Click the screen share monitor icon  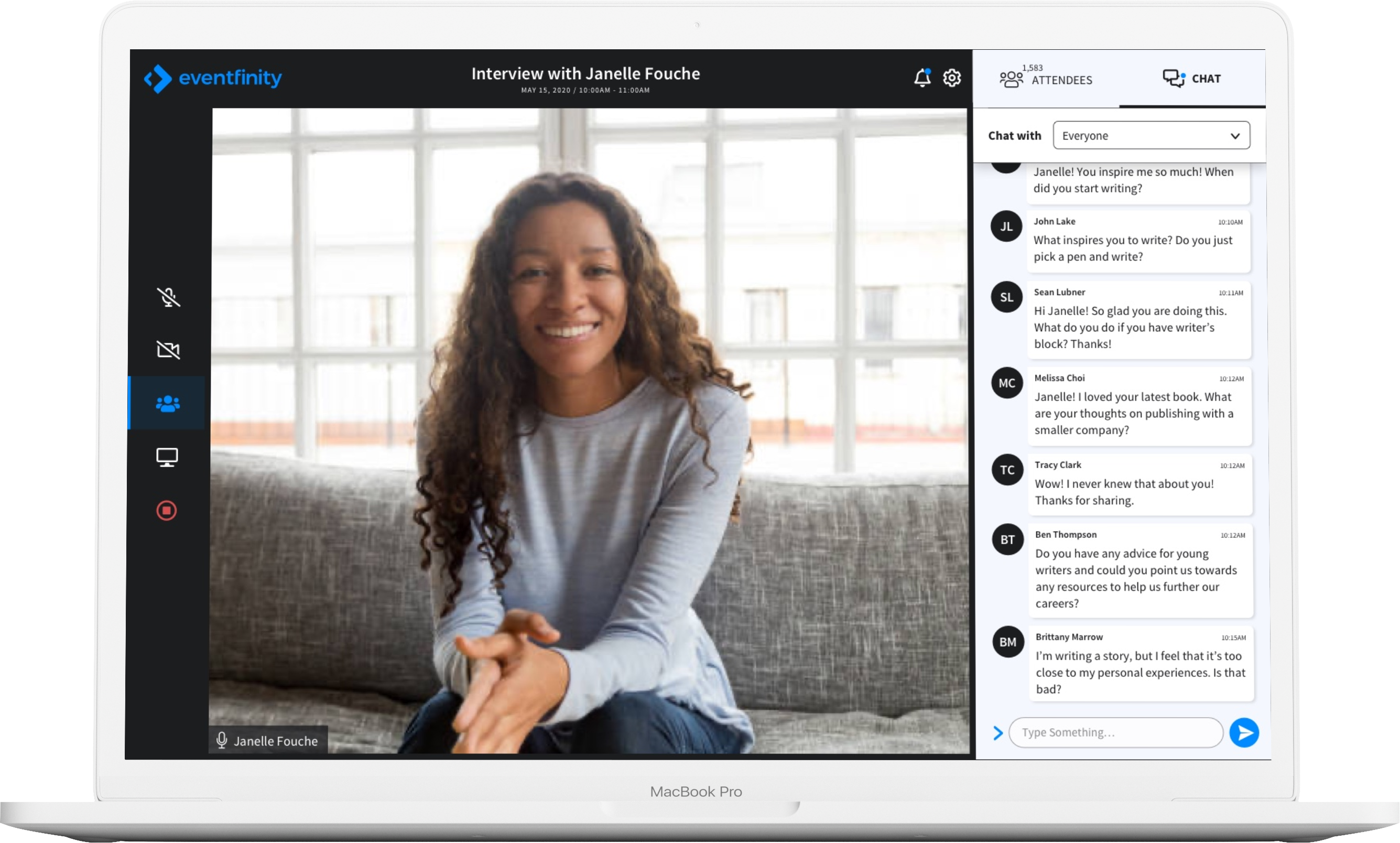tap(167, 457)
